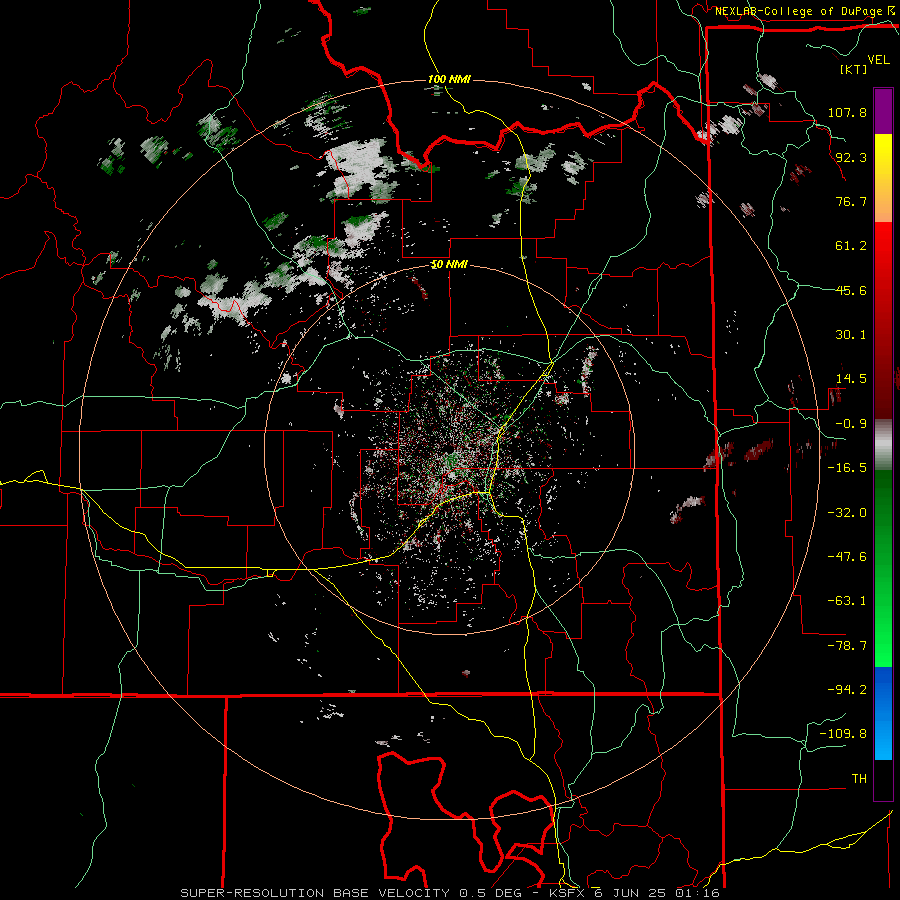
Task: Click the '[KT]' units label
Action: [x=854, y=69]
